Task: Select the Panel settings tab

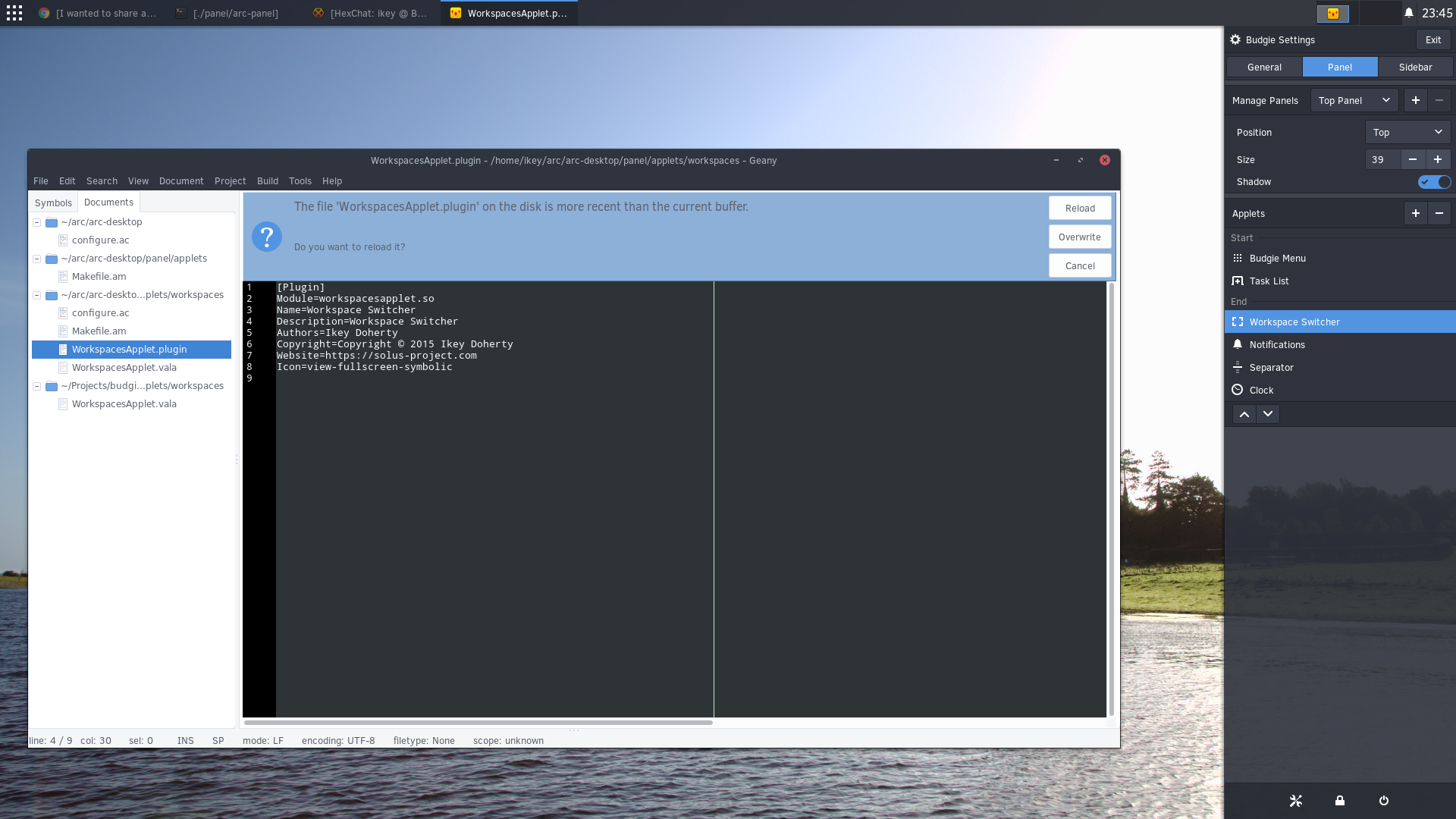Action: [1340, 67]
